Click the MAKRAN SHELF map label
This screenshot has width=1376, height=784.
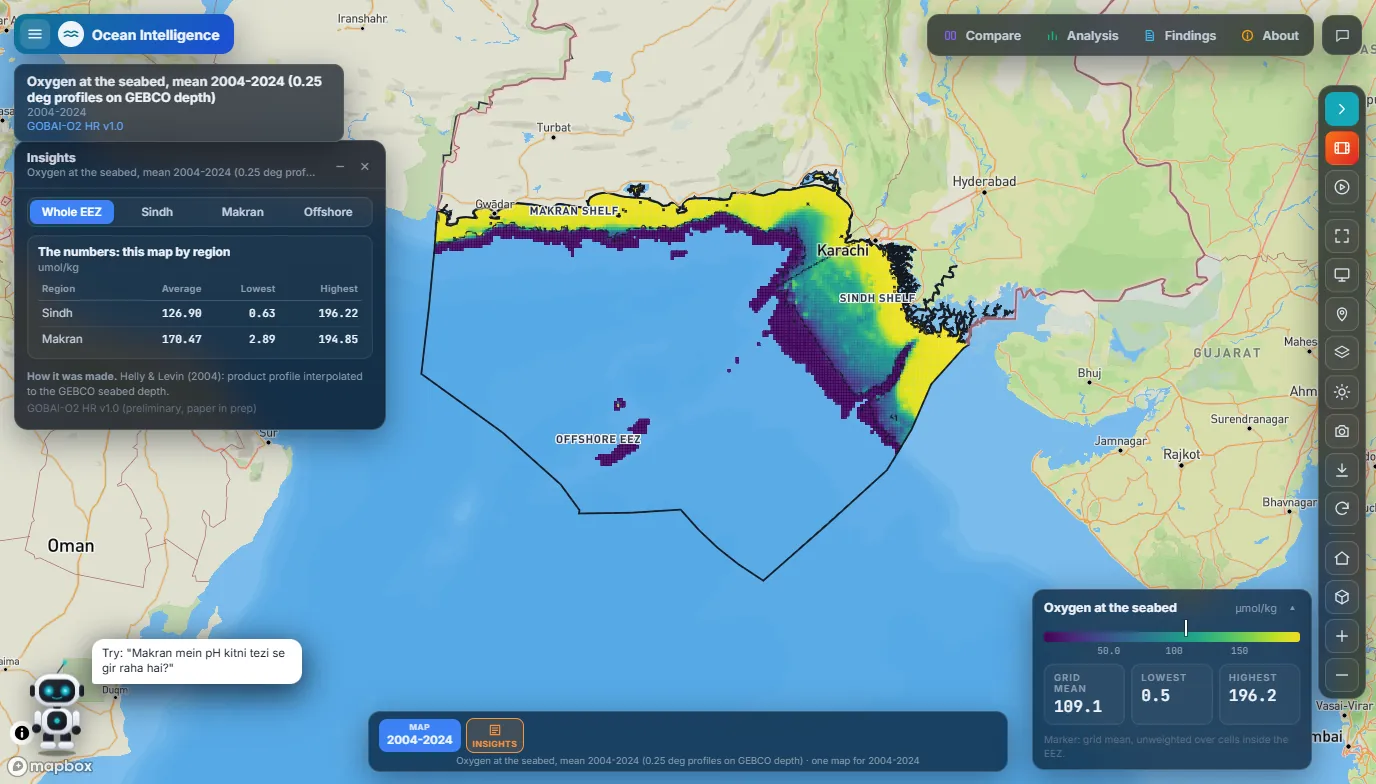[x=574, y=211]
